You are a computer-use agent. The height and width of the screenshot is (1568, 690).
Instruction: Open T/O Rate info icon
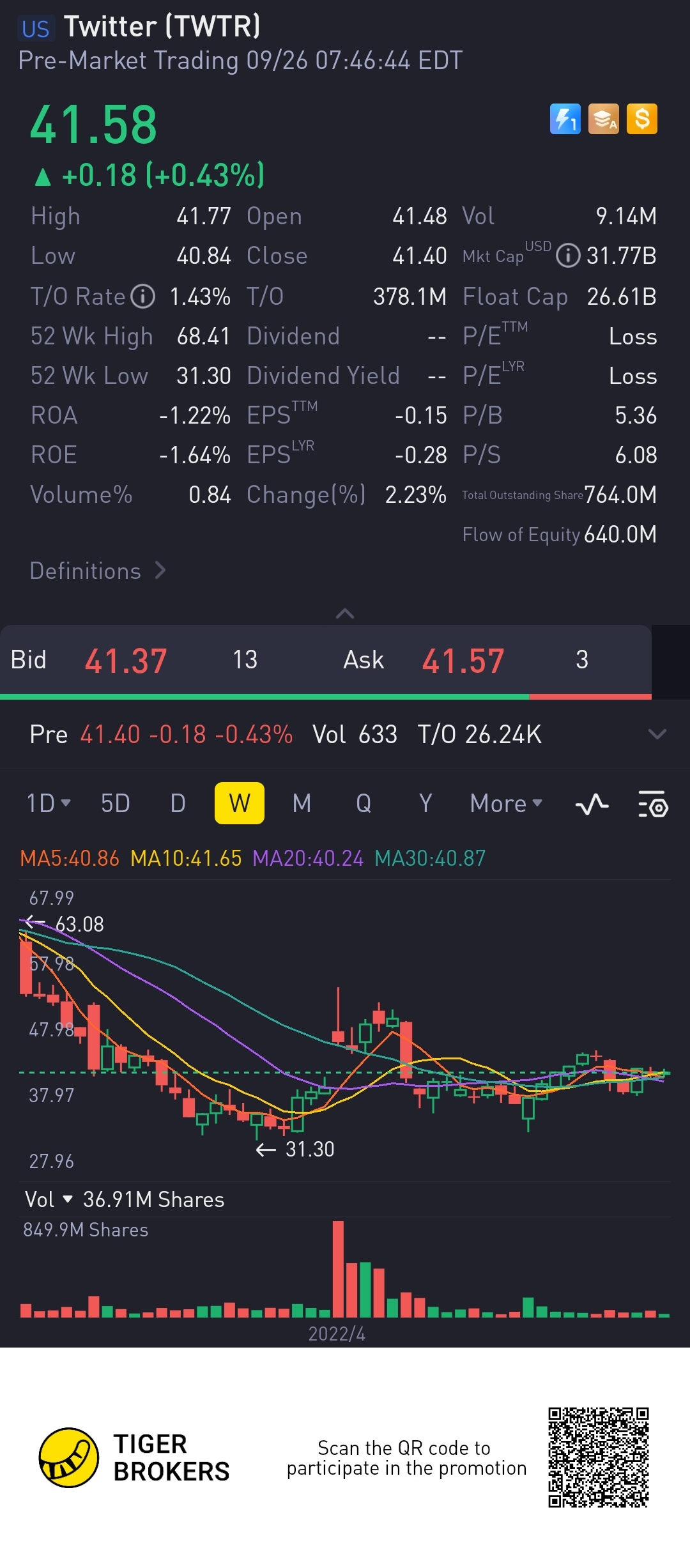click(143, 296)
